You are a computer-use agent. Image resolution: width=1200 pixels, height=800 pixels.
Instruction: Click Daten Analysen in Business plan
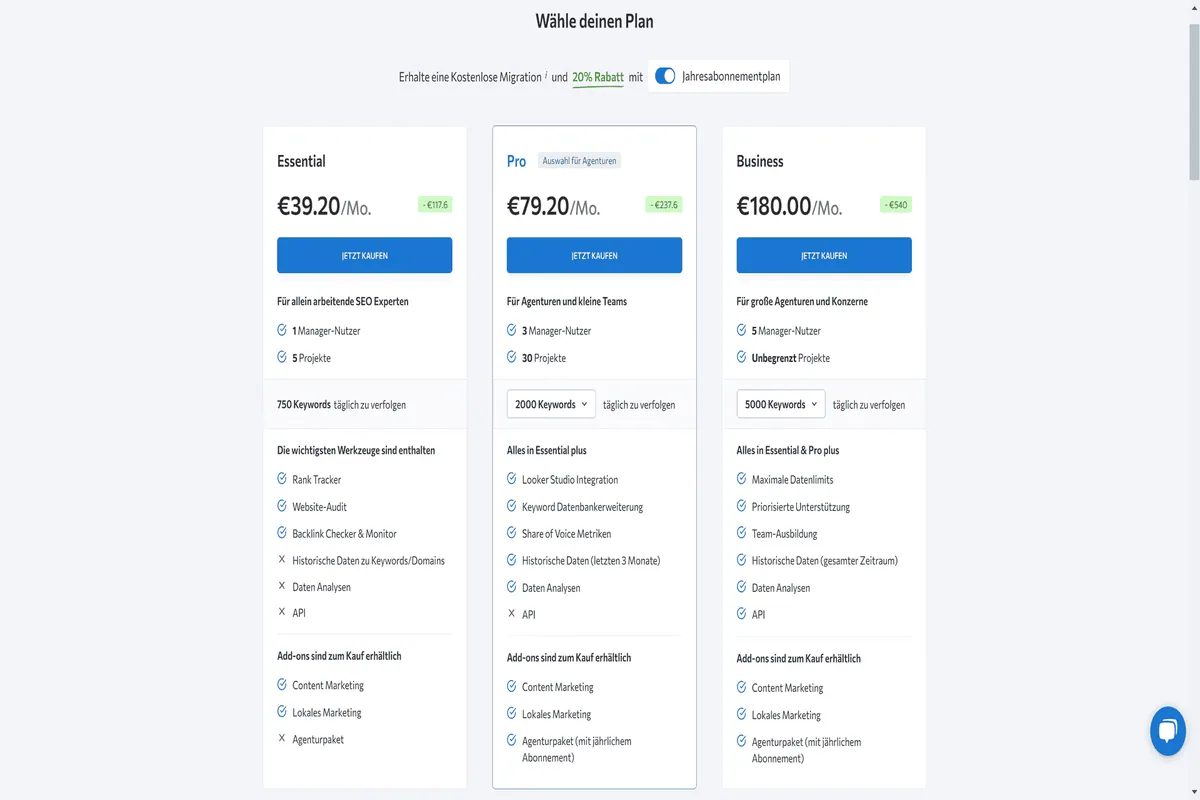pos(781,588)
